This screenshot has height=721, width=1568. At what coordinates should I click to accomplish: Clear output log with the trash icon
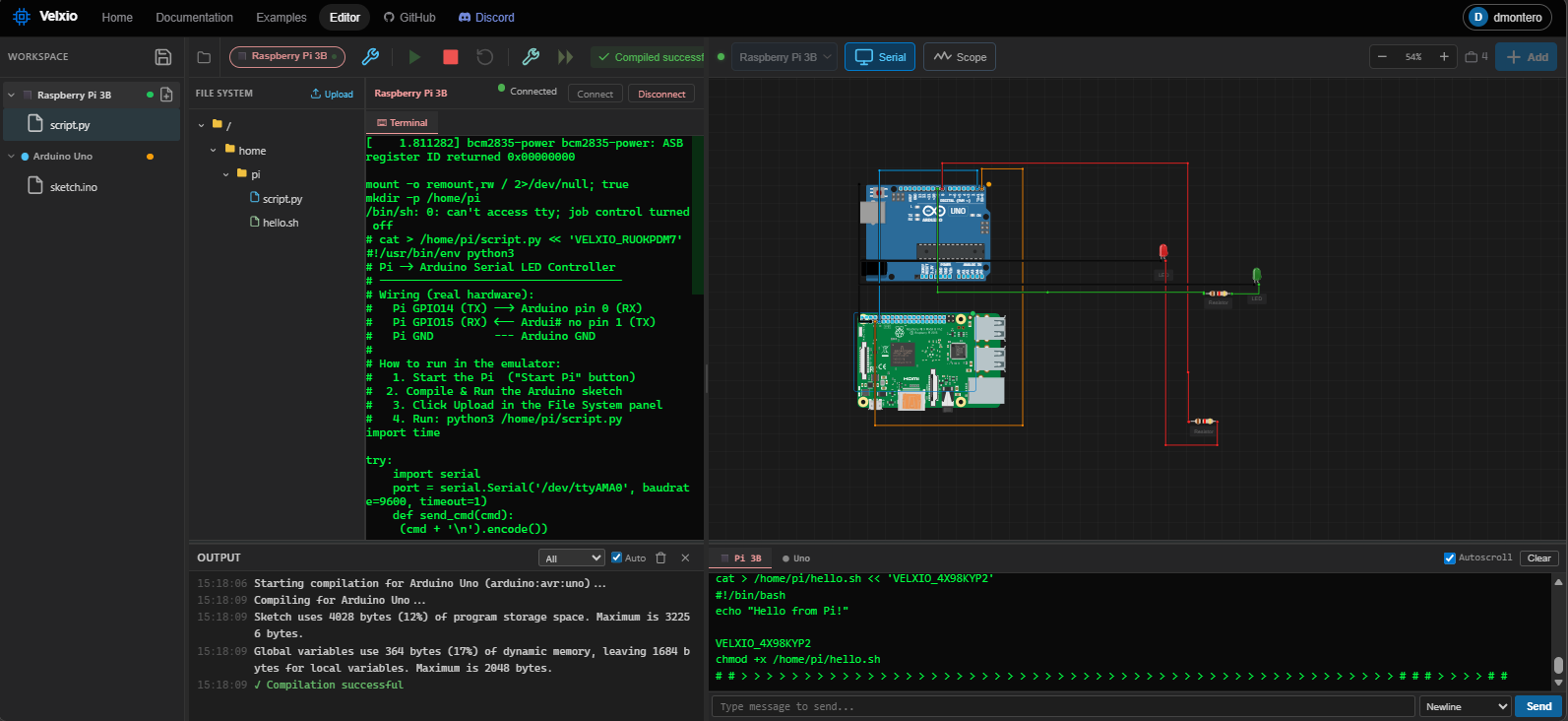(660, 557)
